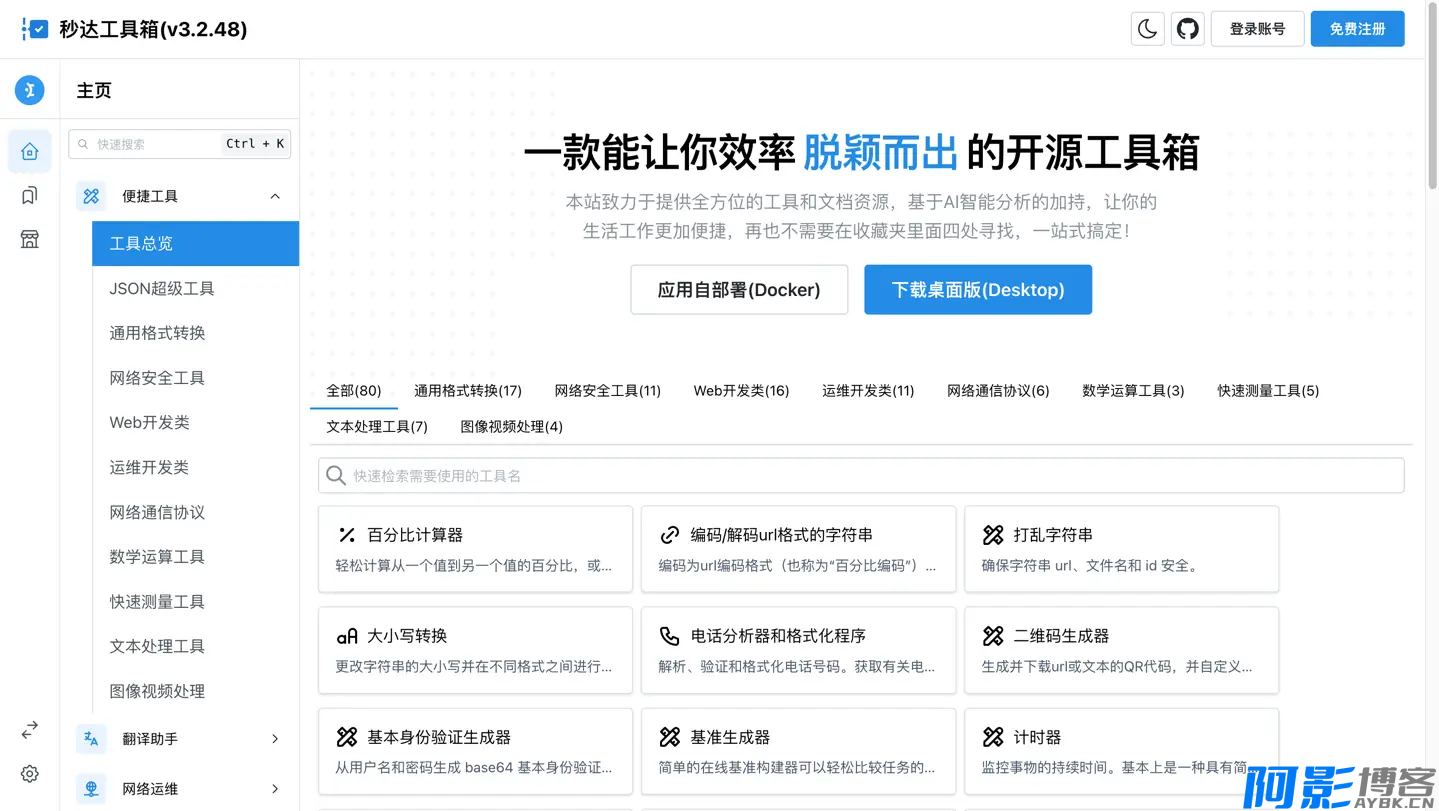Click 生成并下载url或文本的QR代码 description text
Image resolution: width=1439 pixels, height=811 pixels.
click(x=1116, y=666)
